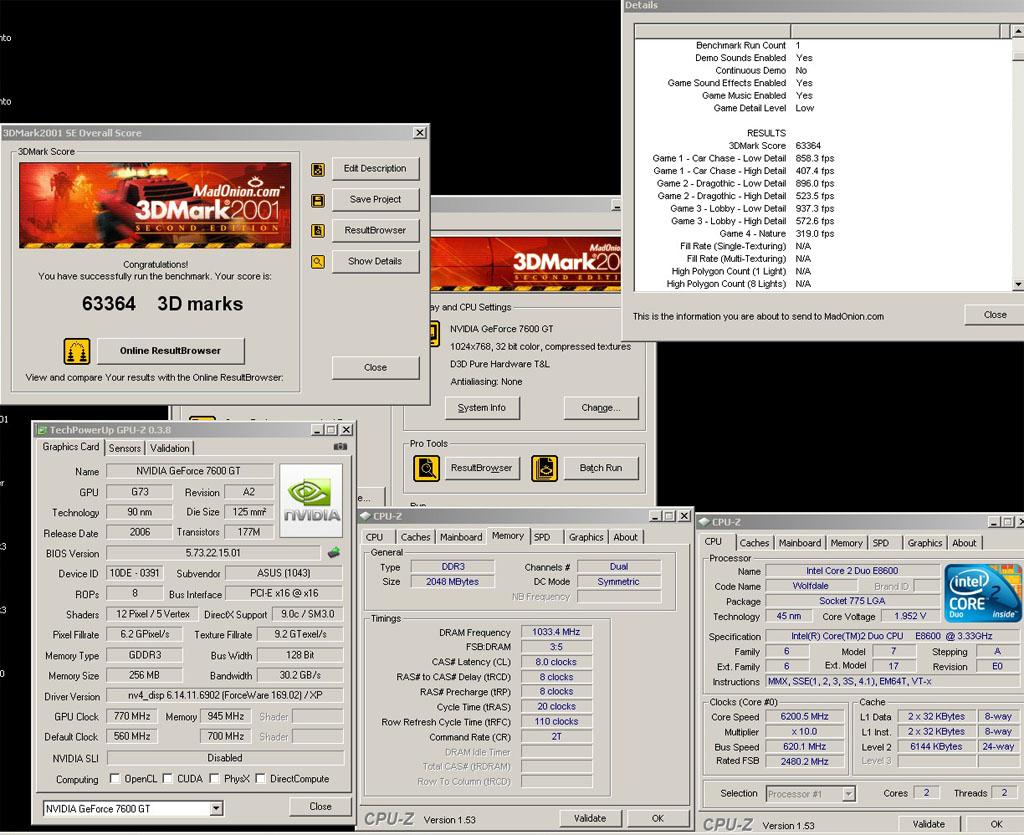The height and width of the screenshot is (835, 1024).
Task: Click the Details list scroll down arrow
Action: (1017, 285)
